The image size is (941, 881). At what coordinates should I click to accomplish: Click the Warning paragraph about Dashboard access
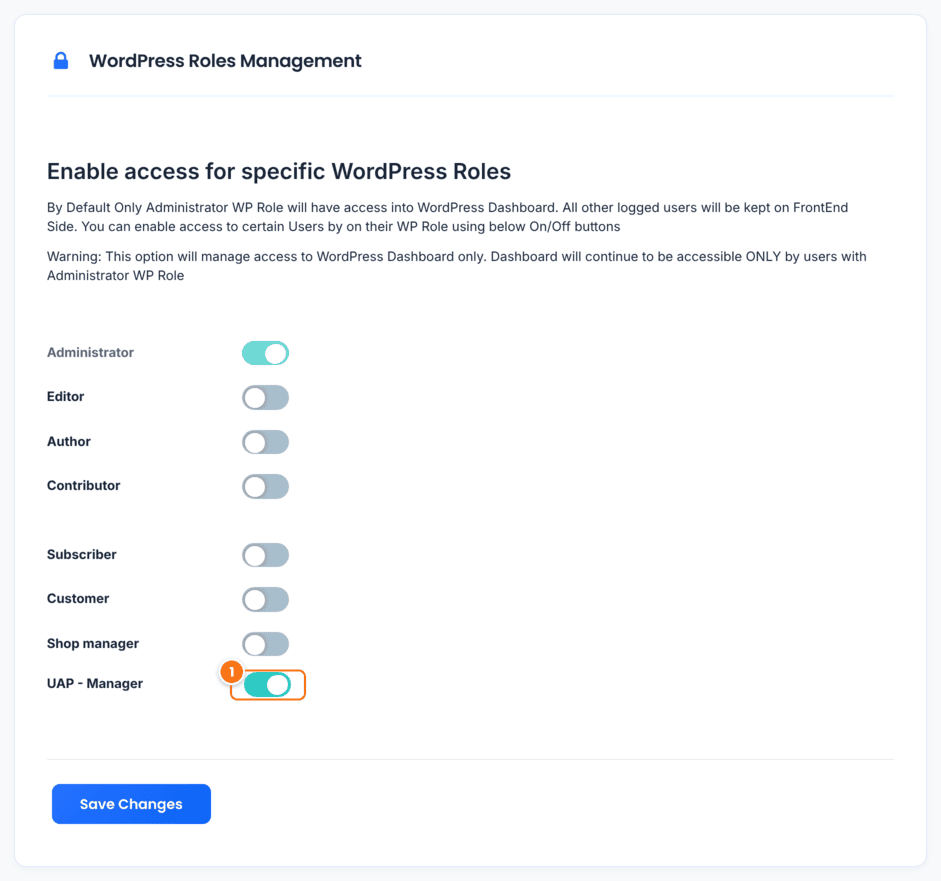[457, 266]
